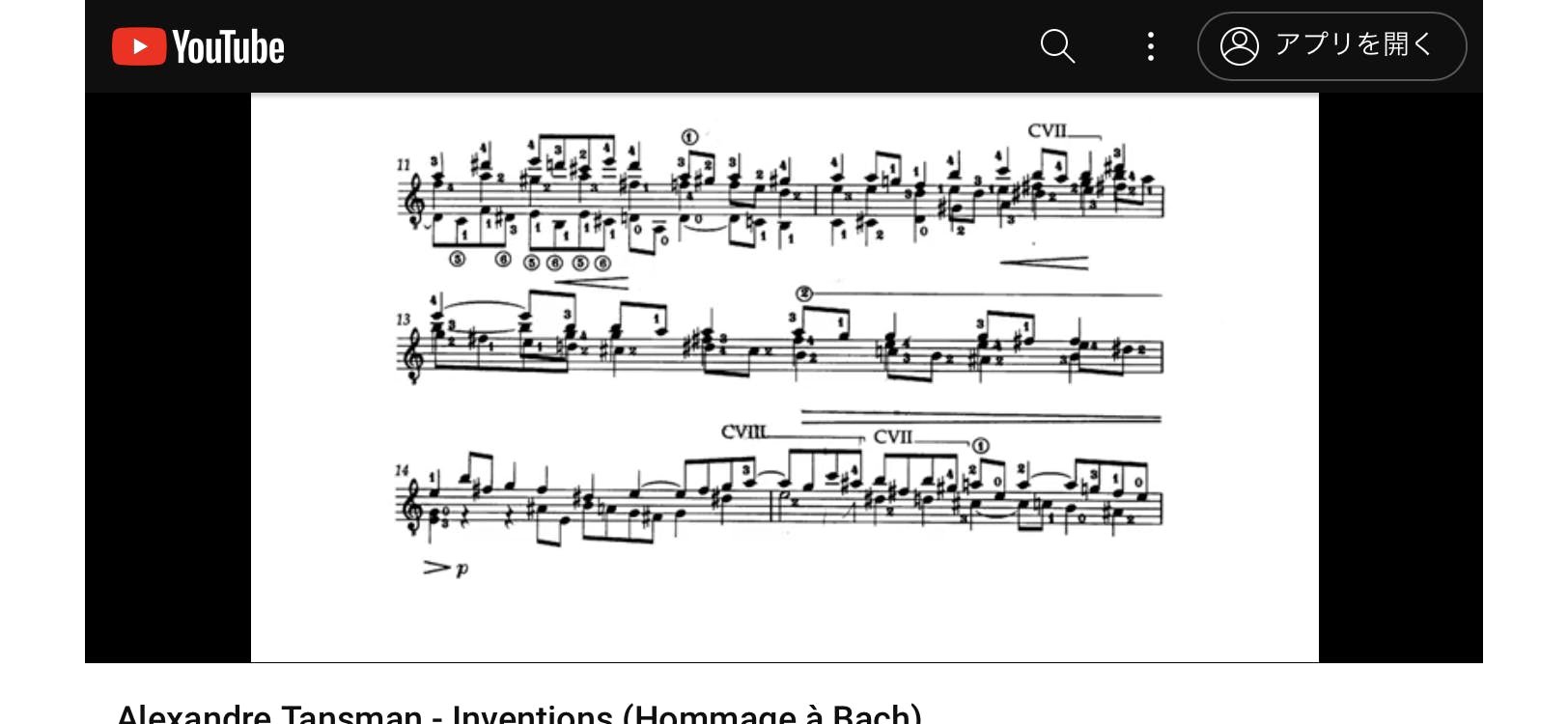Click the アプリを開く open app button
The image size is (1568, 724).
[1331, 45]
